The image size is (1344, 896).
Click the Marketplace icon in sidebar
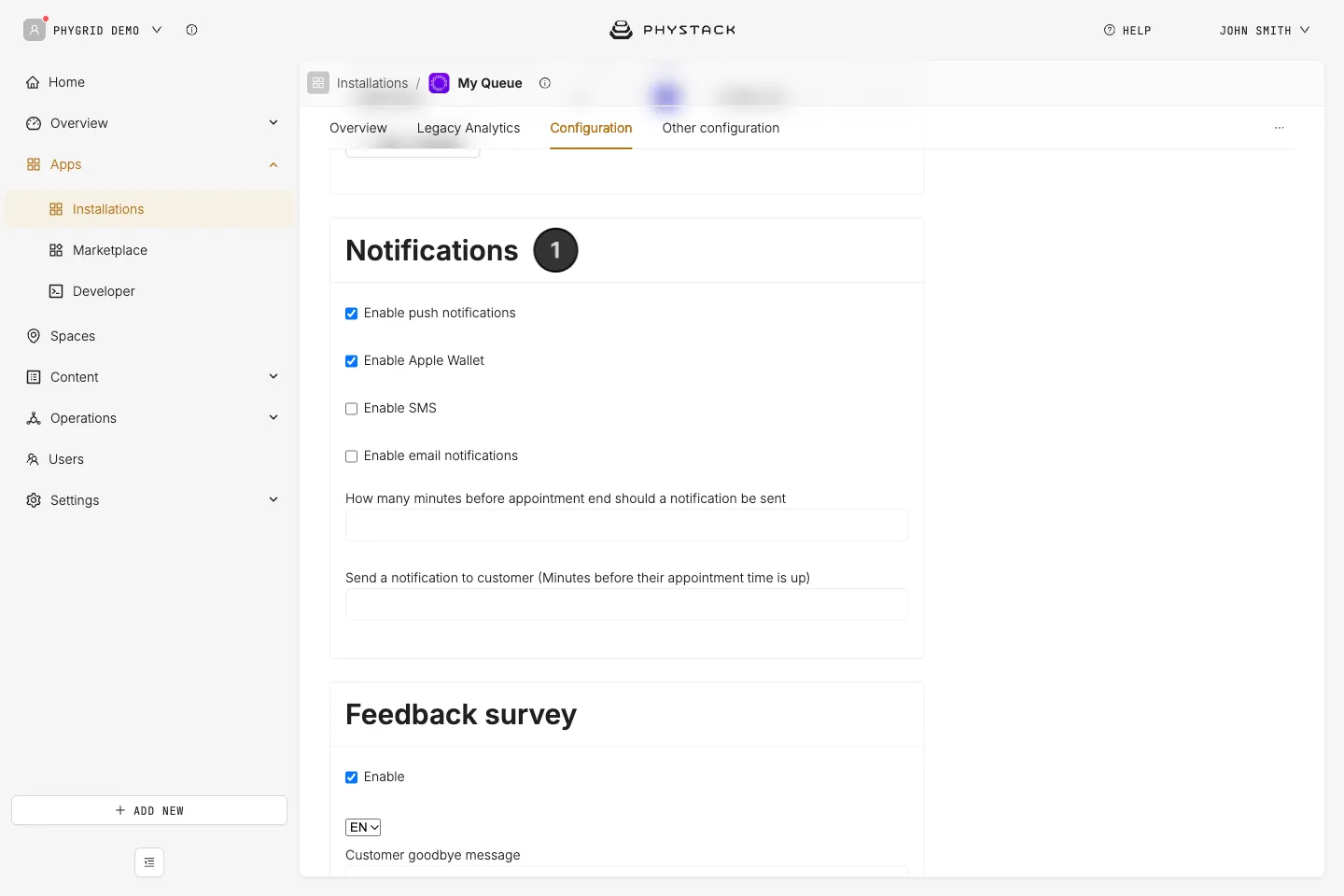pyautogui.click(x=56, y=250)
